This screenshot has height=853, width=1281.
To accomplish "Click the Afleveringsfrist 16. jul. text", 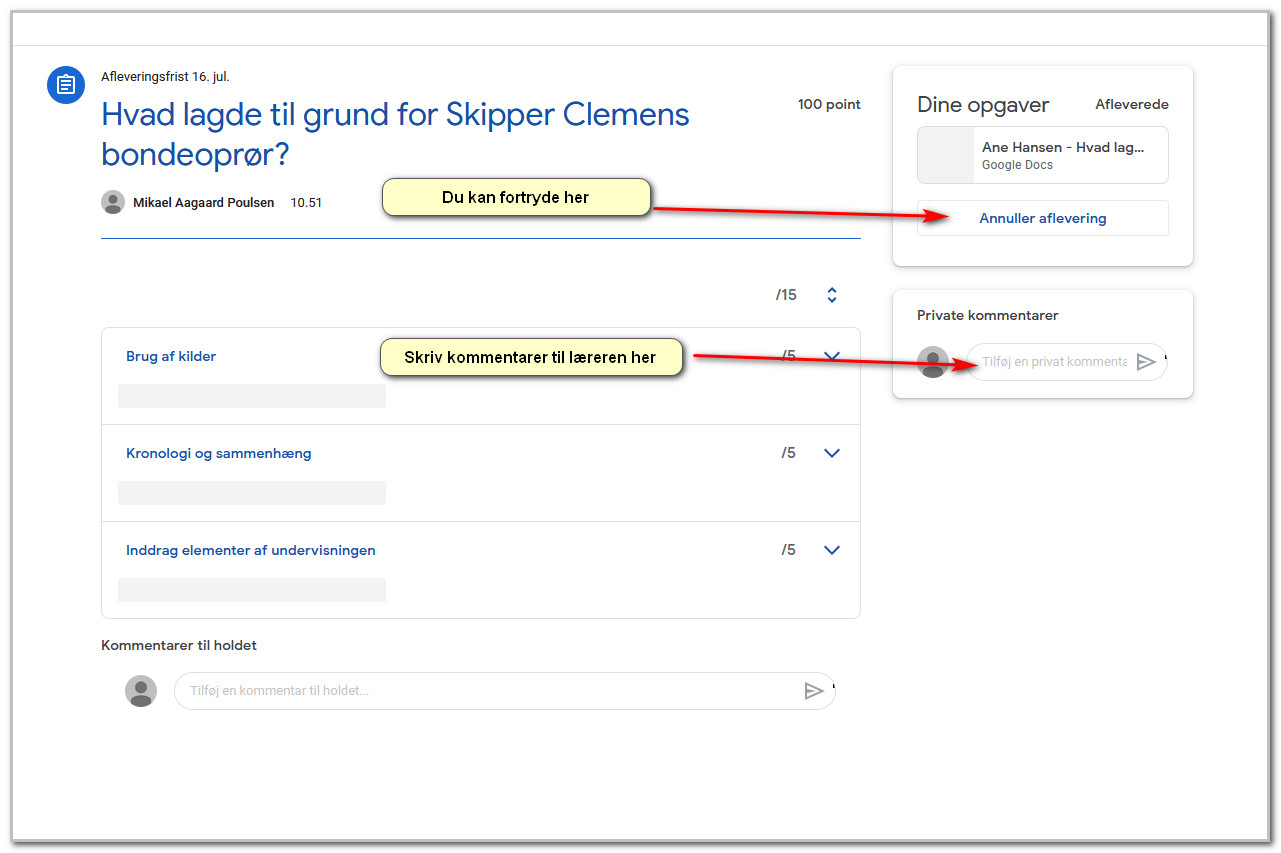I will (165, 77).
